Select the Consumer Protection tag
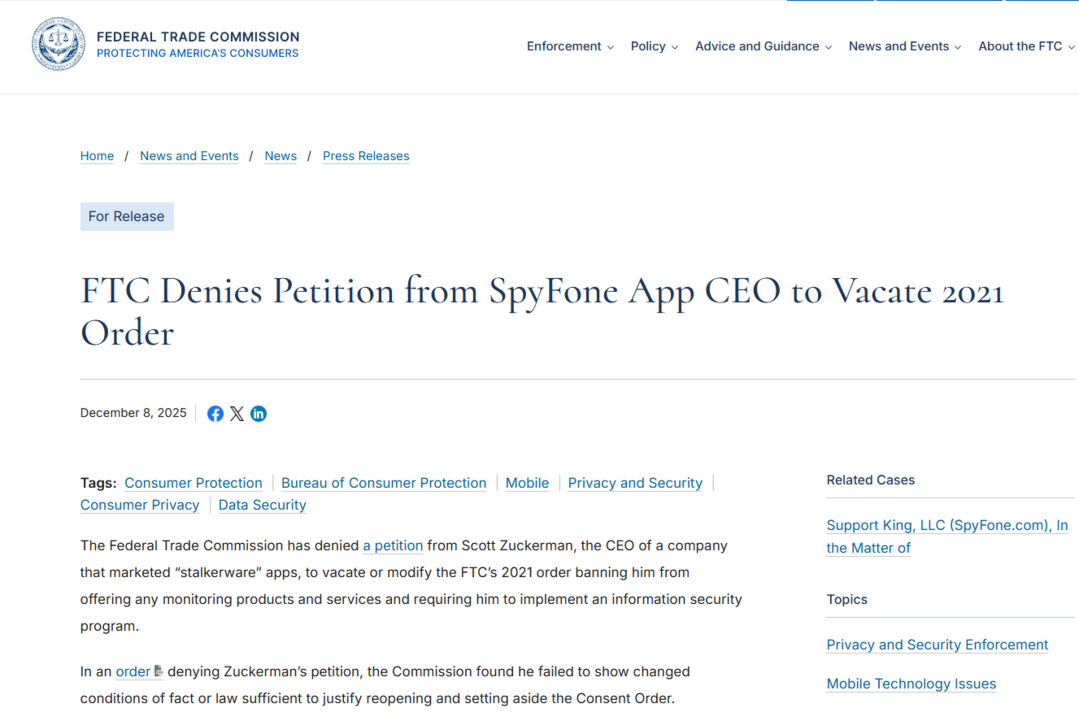Viewport: 1079px width, 721px height. [x=193, y=483]
